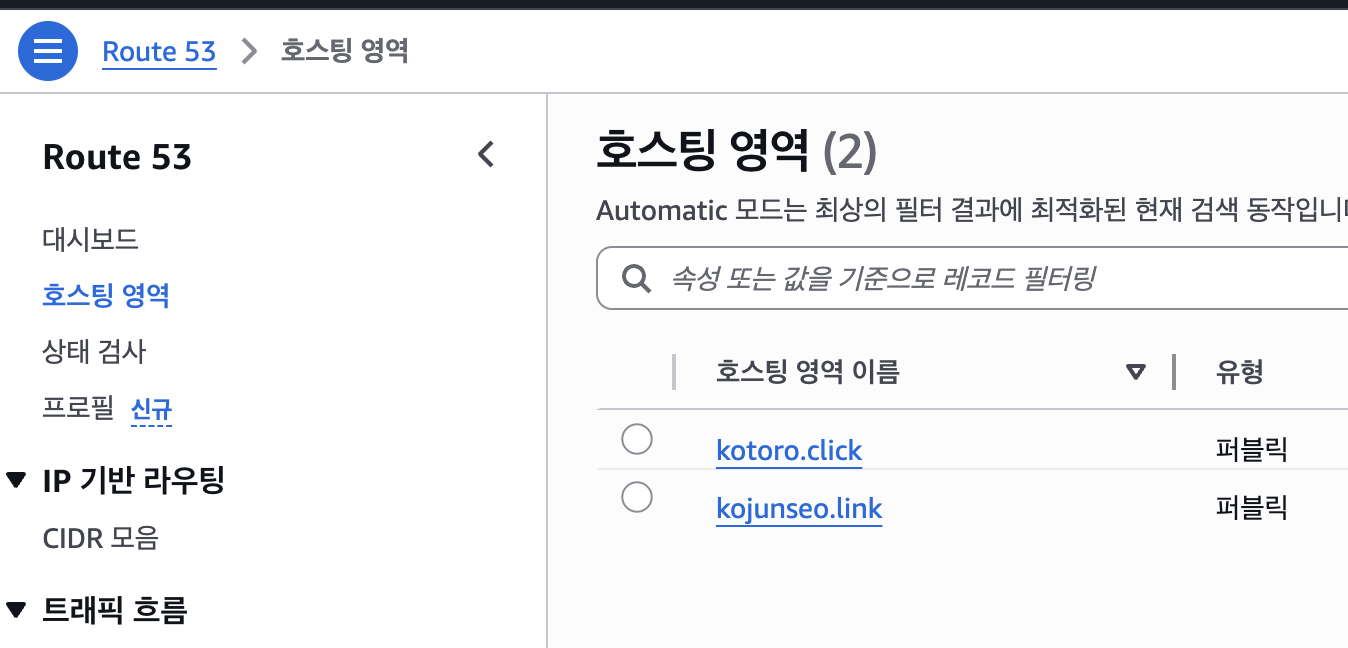Click 호스팅 영역 in the breadcrumb
1348x648 pixels.
[x=344, y=51]
